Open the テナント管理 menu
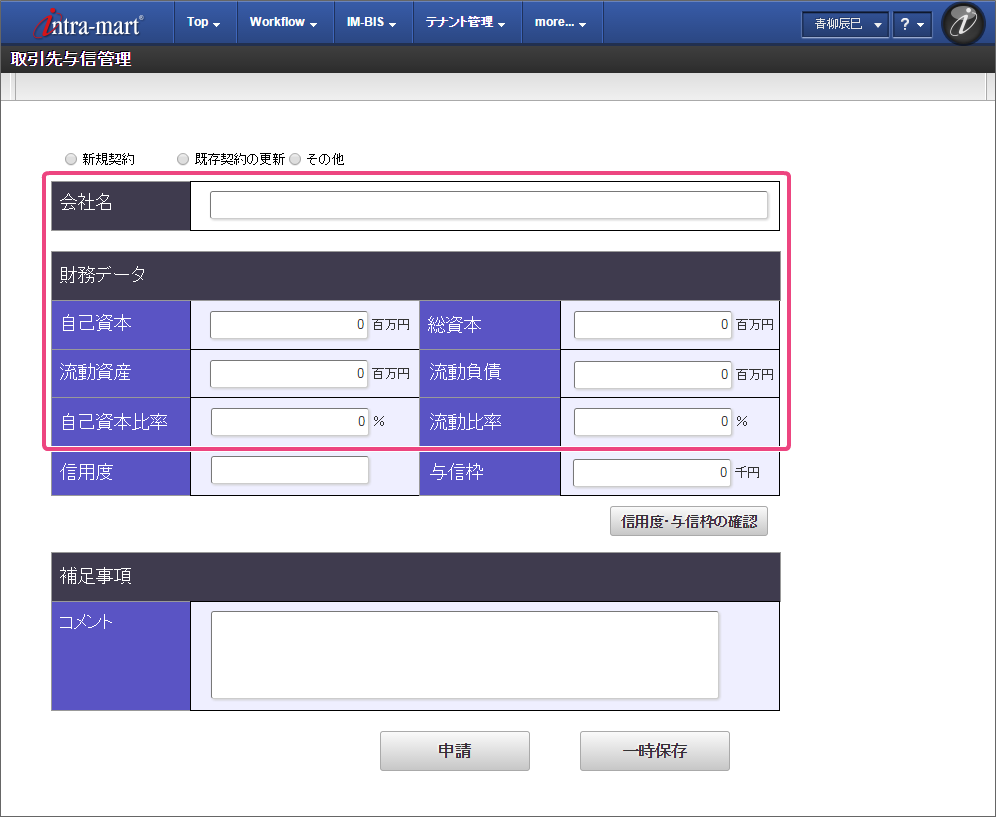Viewport: 996px width, 817px height. [x=465, y=22]
